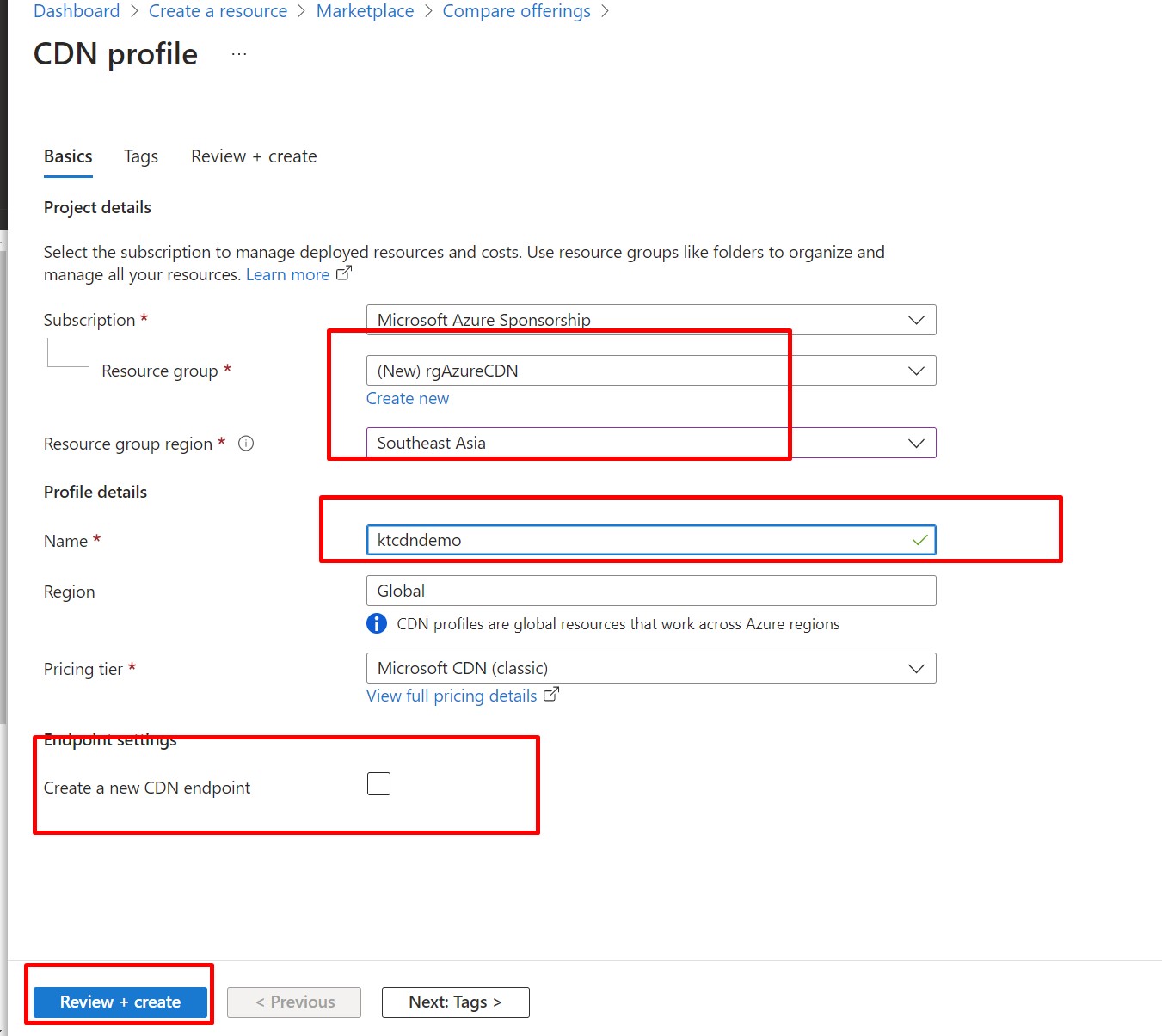
Task: Switch to the Tags tab
Action: pyautogui.click(x=141, y=156)
